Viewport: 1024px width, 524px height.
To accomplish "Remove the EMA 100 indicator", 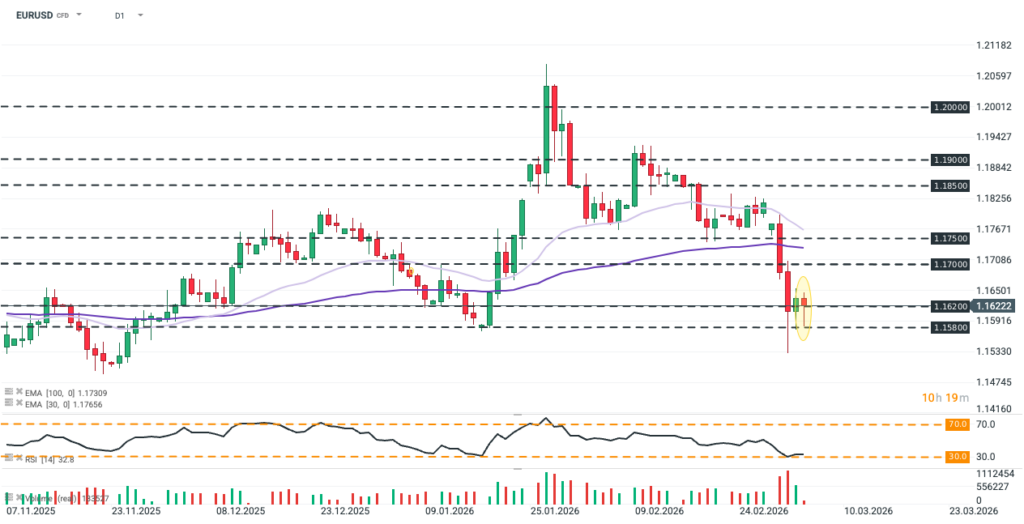I will click(x=19, y=391).
